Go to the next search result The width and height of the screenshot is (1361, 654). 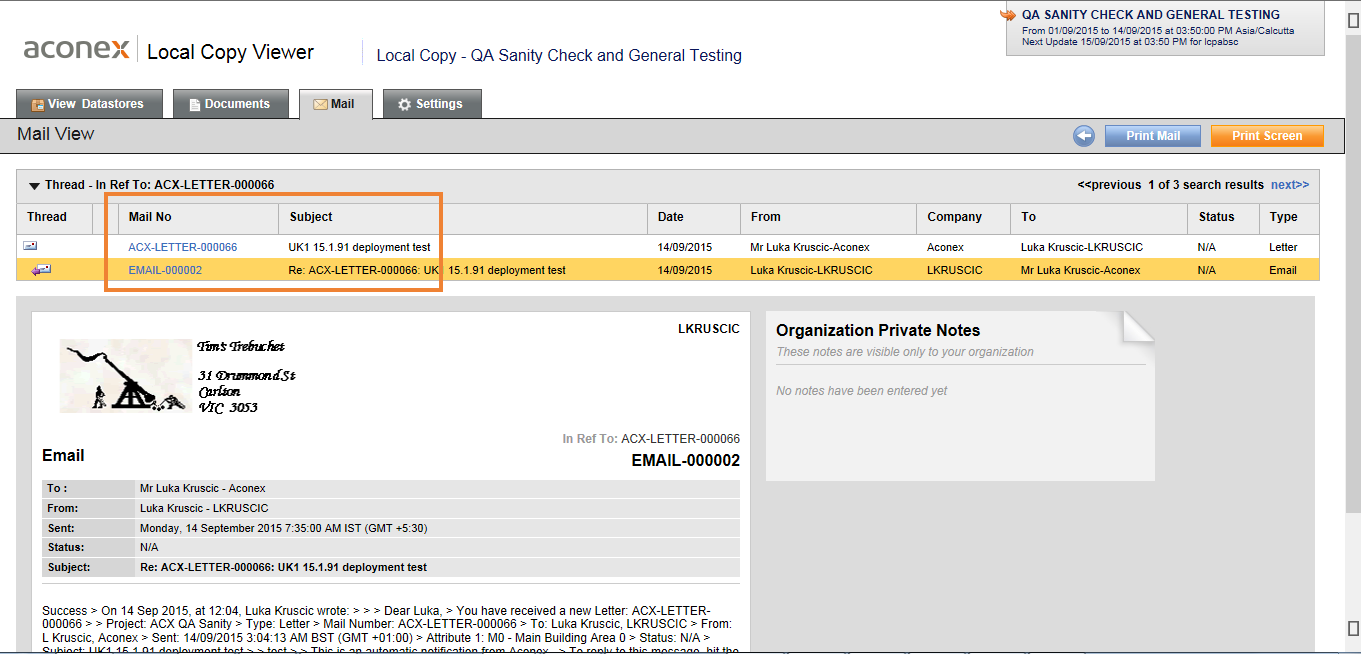click(1290, 185)
